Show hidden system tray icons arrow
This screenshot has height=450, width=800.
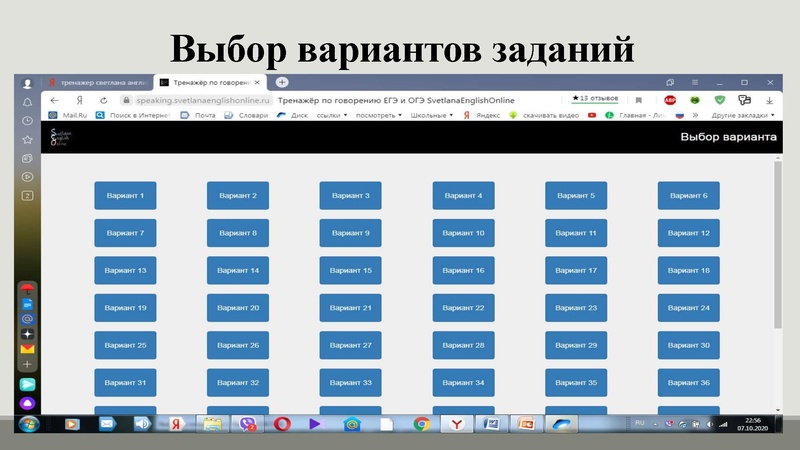click(655, 424)
